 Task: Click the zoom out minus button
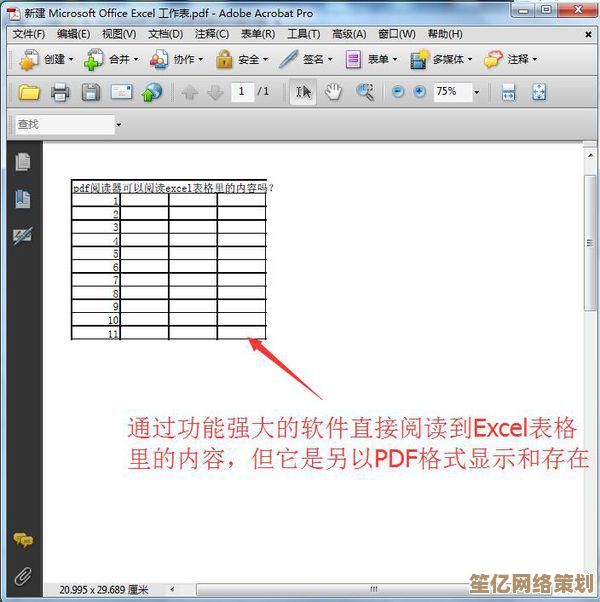tap(398, 92)
